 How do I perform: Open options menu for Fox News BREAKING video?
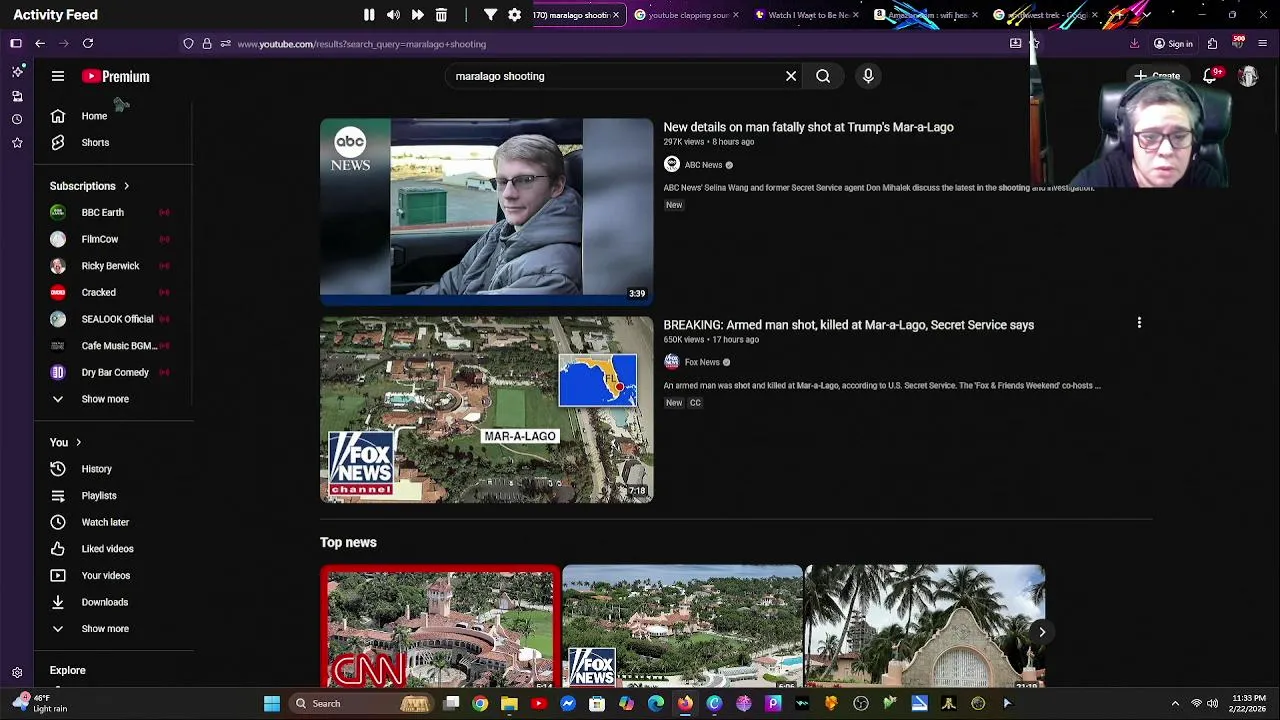[x=1139, y=323]
